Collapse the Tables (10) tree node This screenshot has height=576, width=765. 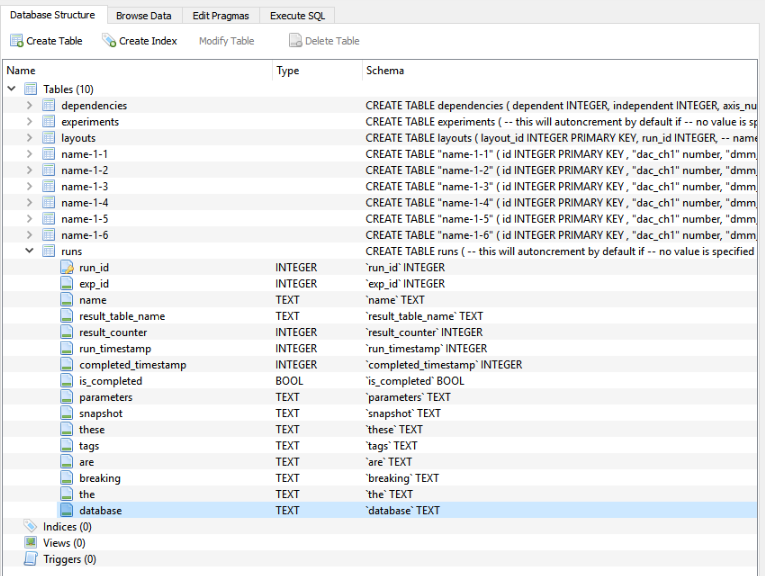tap(12, 90)
